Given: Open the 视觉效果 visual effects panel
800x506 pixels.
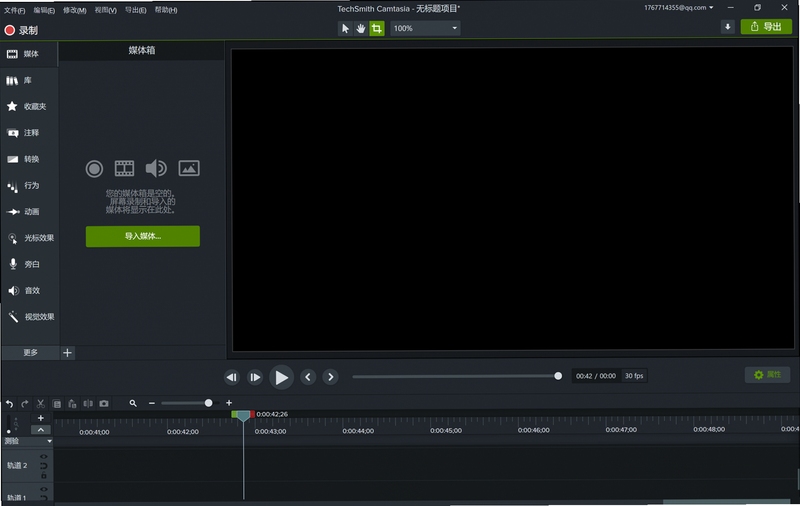Looking at the screenshot, I should 29,317.
